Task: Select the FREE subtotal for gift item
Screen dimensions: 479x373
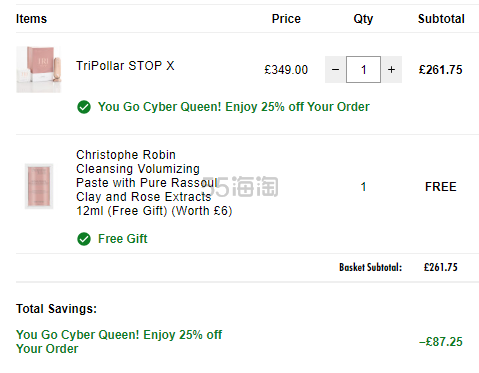Action: click(441, 187)
